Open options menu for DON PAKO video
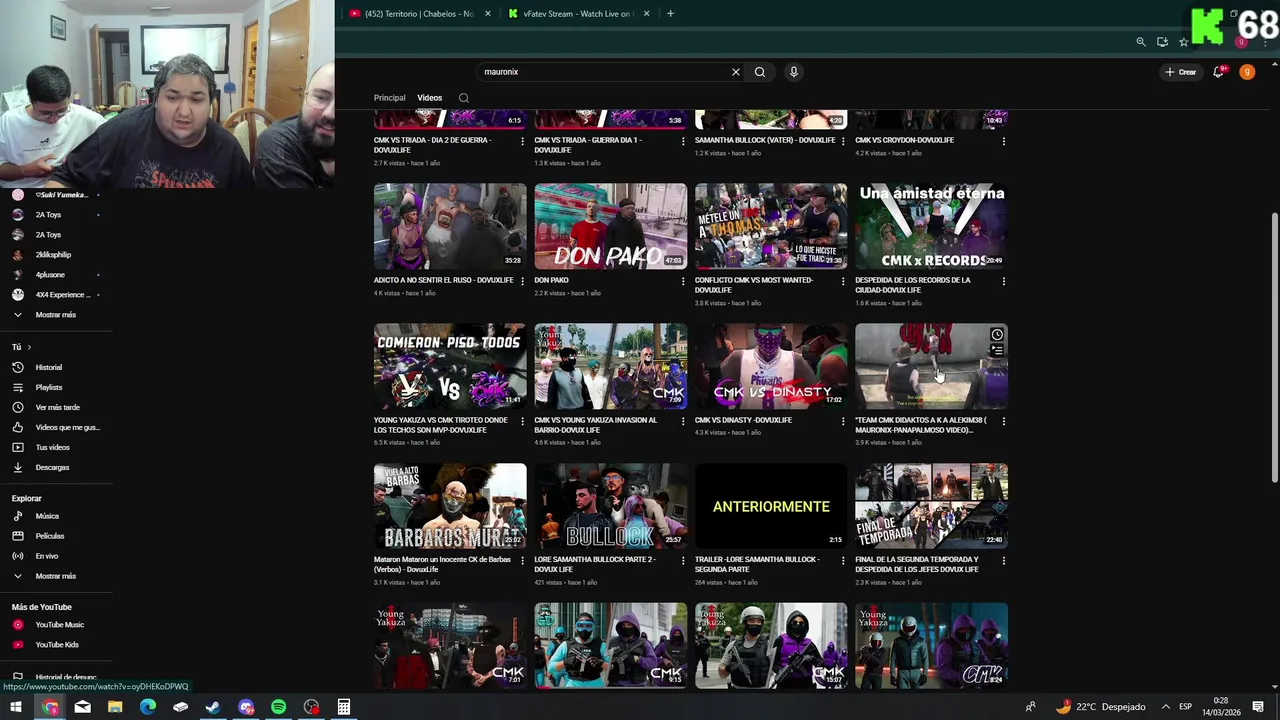1280x720 pixels. point(683,281)
